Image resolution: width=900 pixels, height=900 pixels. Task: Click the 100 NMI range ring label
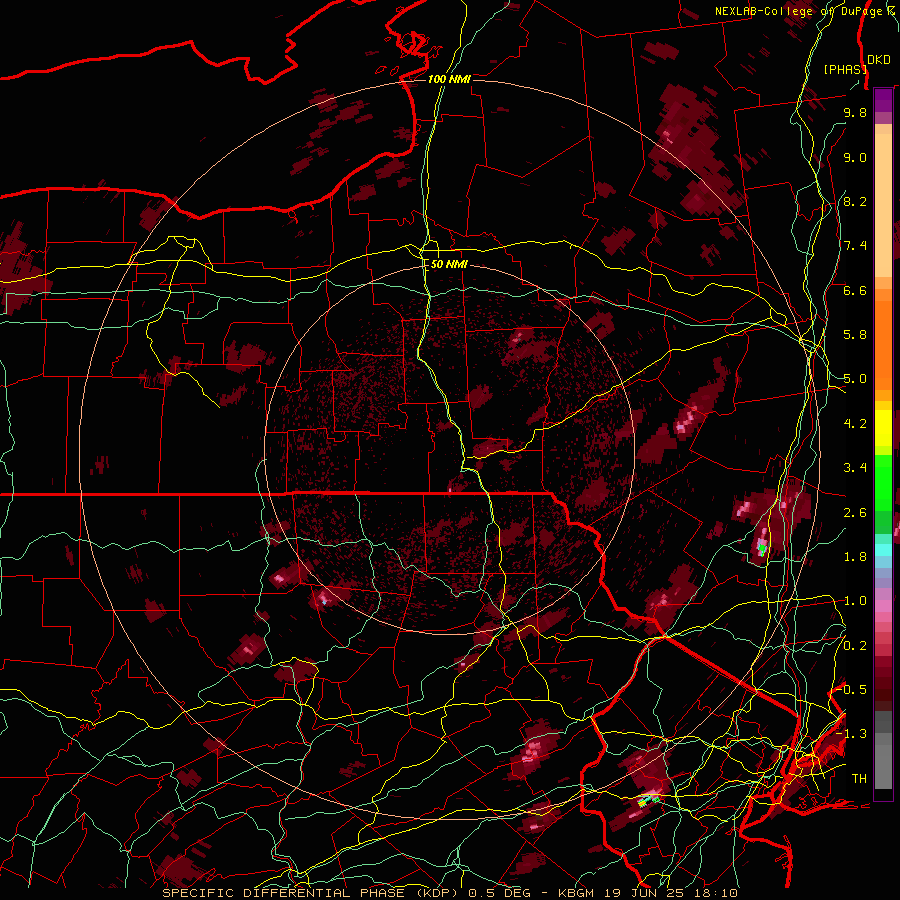pos(449,79)
